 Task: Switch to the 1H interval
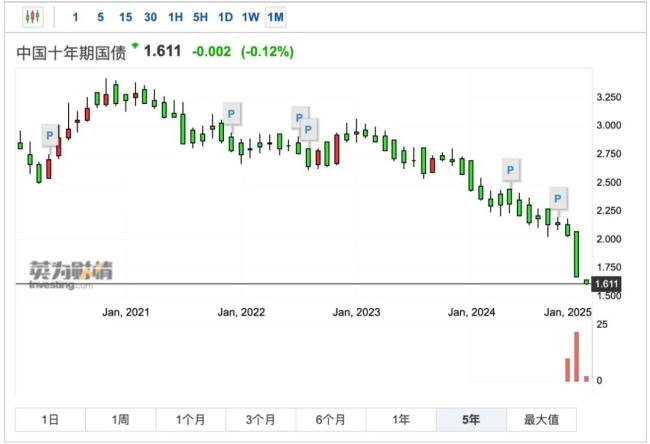coord(175,17)
